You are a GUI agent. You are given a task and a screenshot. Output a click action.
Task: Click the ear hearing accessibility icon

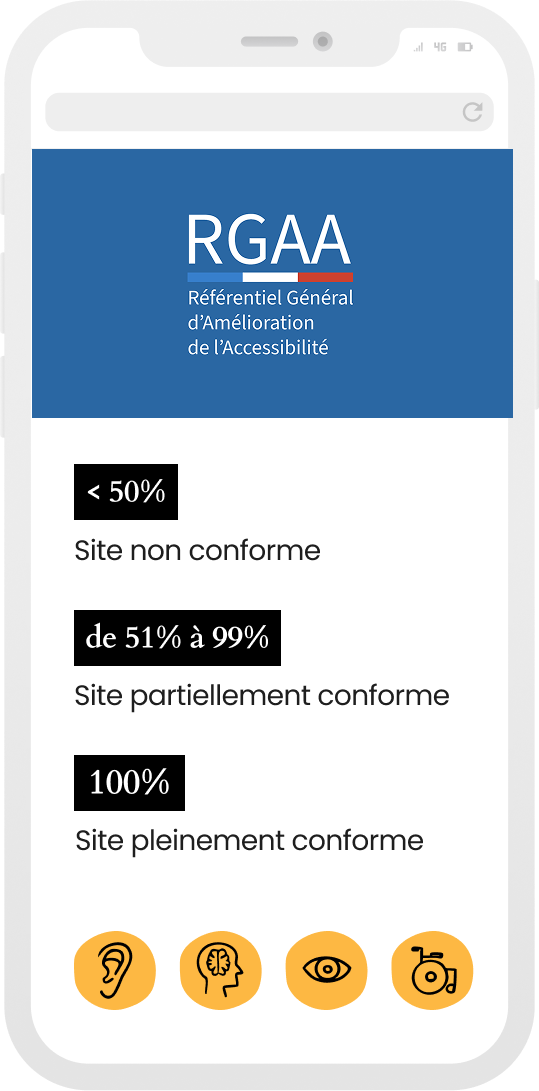(115, 969)
